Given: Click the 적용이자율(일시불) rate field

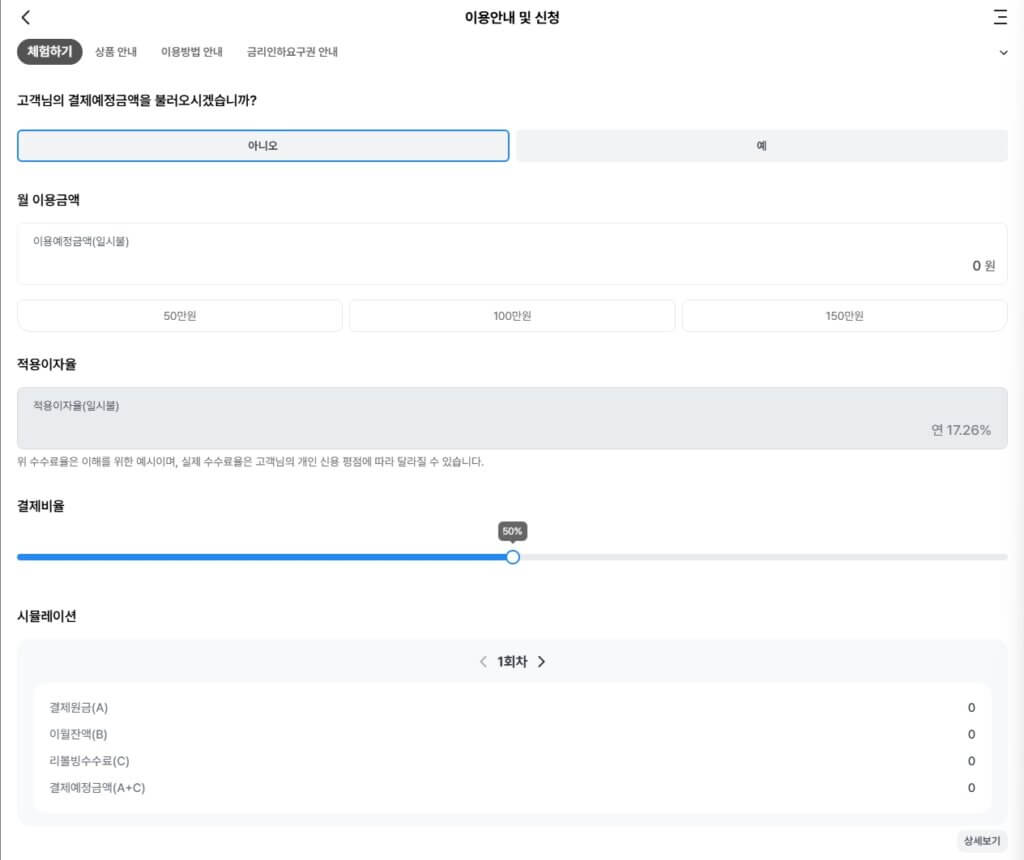Looking at the screenshot, I should coord(512,418).
